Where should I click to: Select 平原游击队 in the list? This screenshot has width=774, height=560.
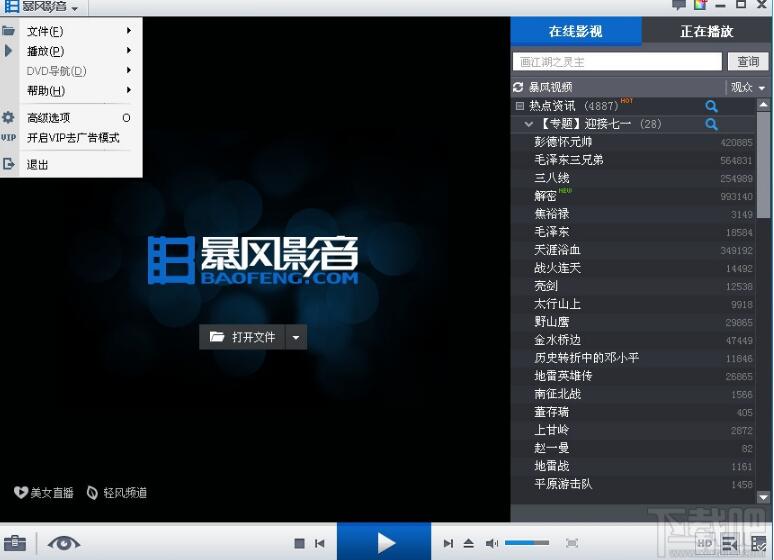click(x=633, y=484)
